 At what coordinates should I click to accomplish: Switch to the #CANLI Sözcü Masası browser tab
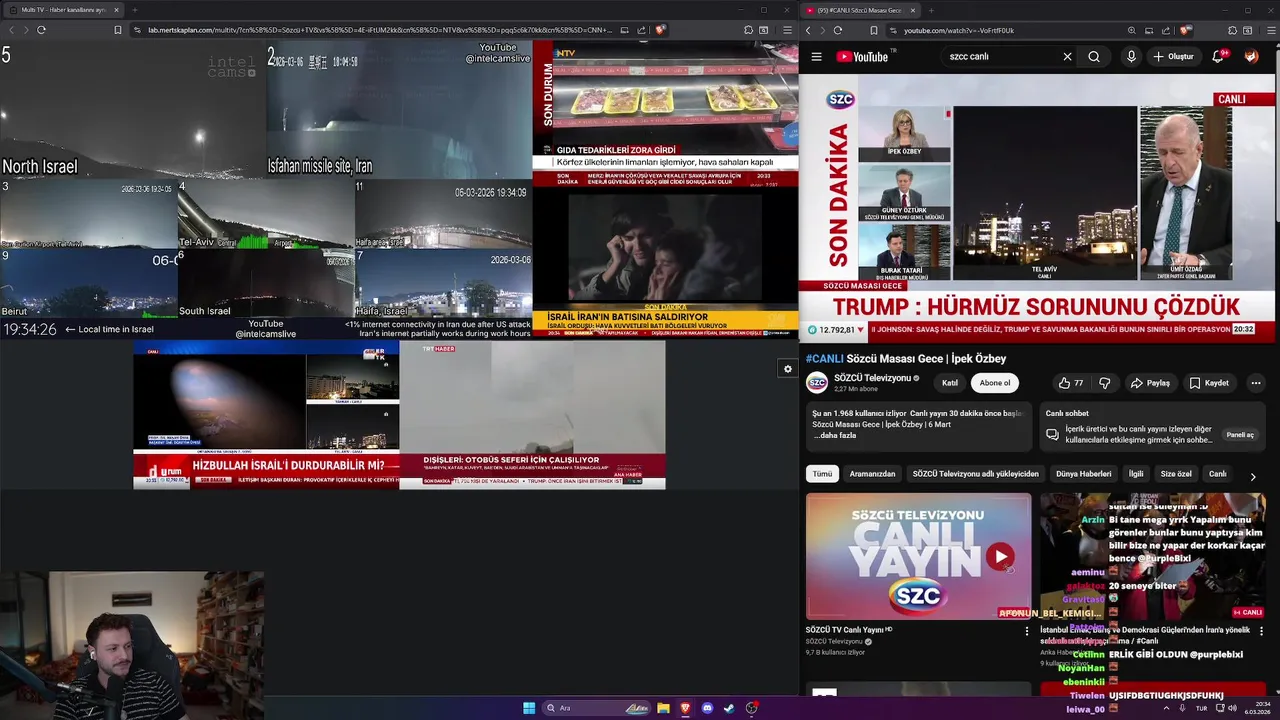point(860,10)
